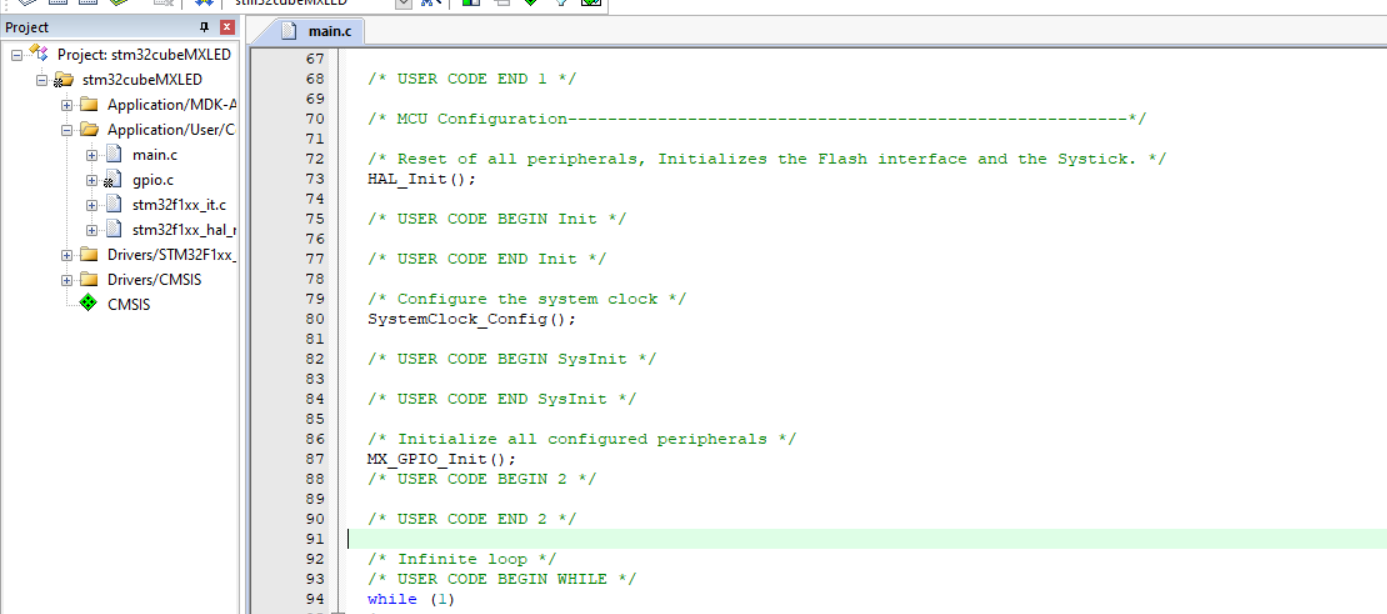Select main.c in the project tree
This screenshot has width=1387, height=614.
click(155, 154)
